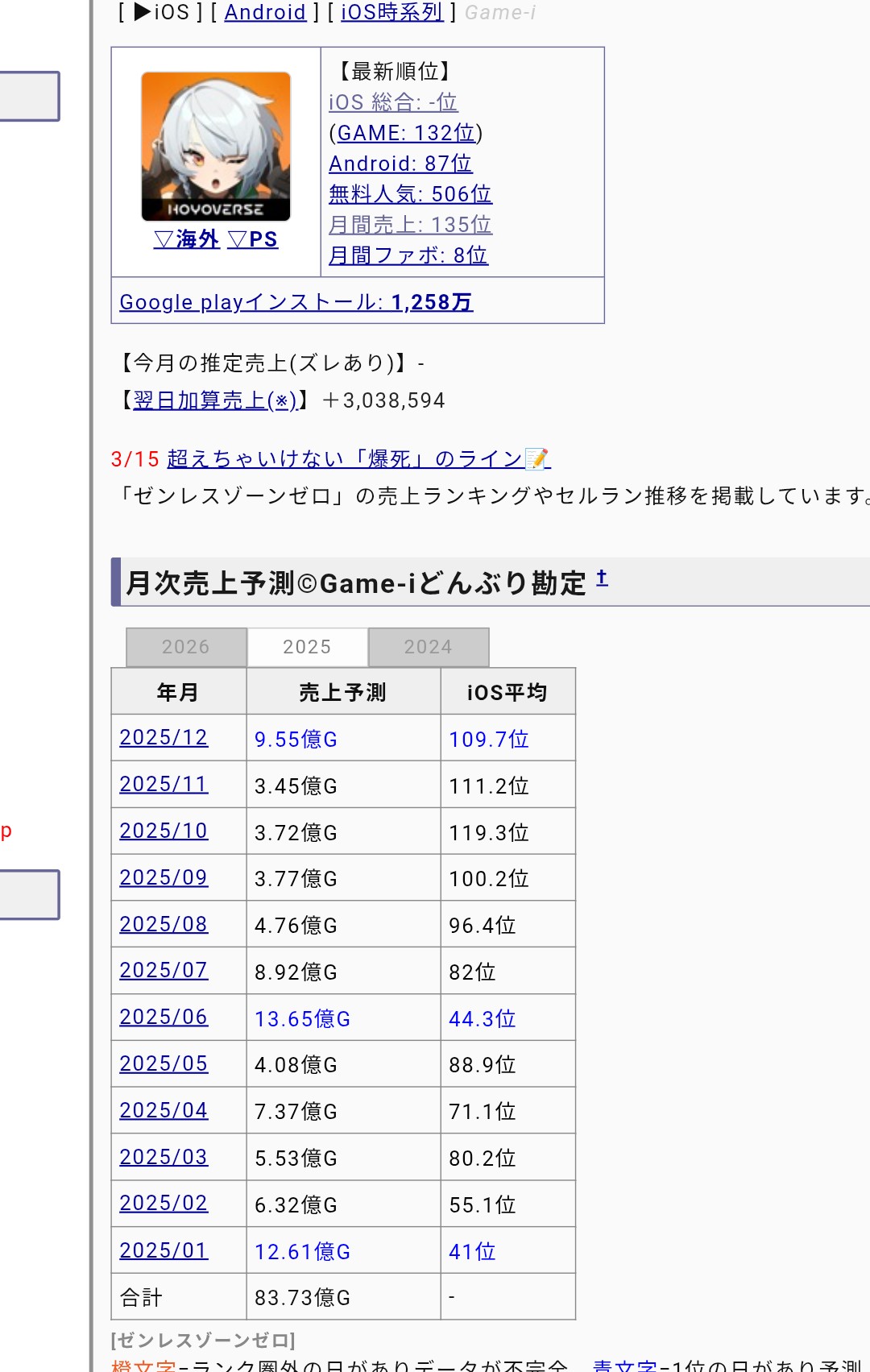
Task: Open the 翌日加算売上 explanation link
Action: (x=215, y=400)
